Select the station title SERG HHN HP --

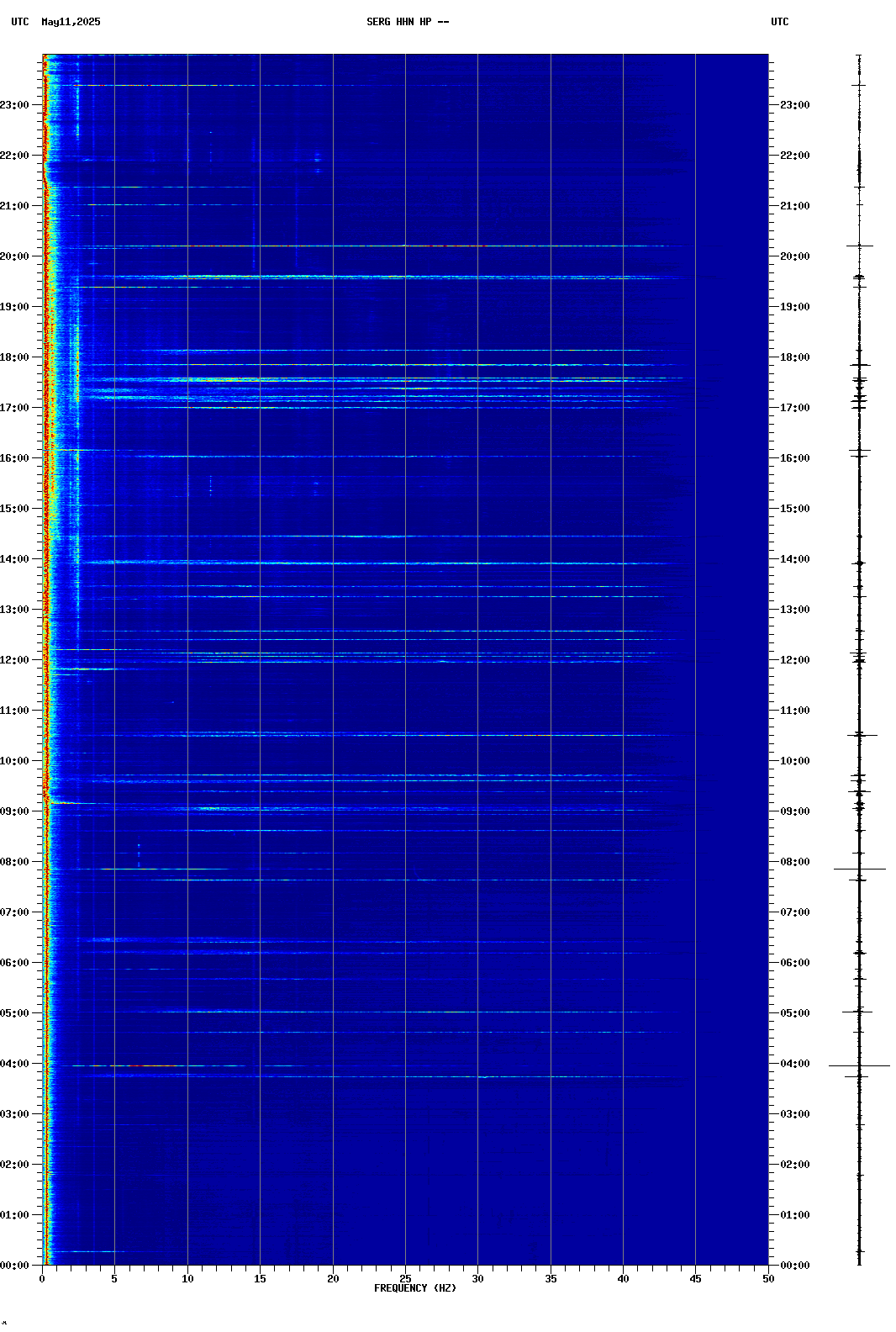pos(408,22)
